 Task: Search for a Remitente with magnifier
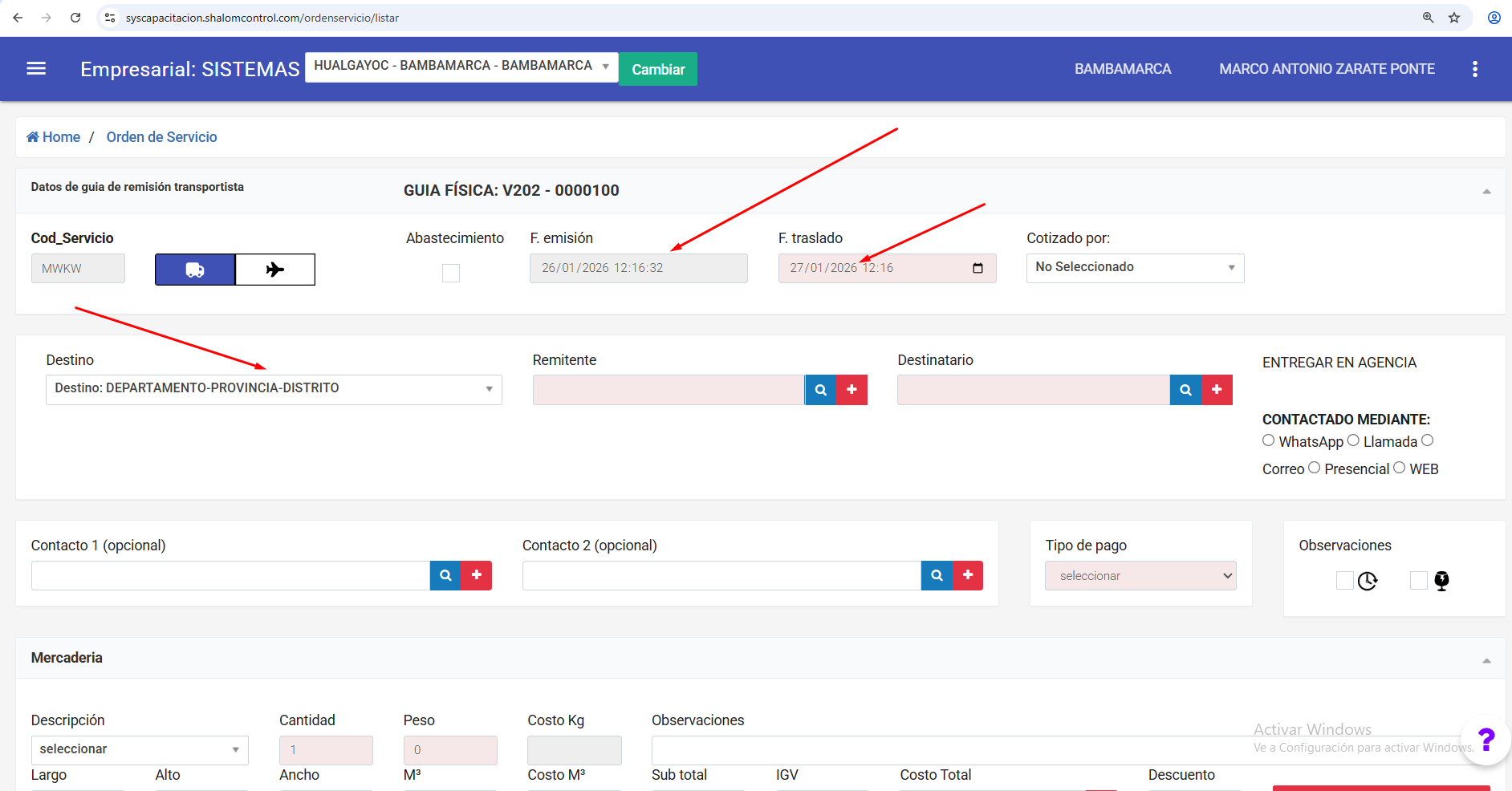click(x=820, y=390)
